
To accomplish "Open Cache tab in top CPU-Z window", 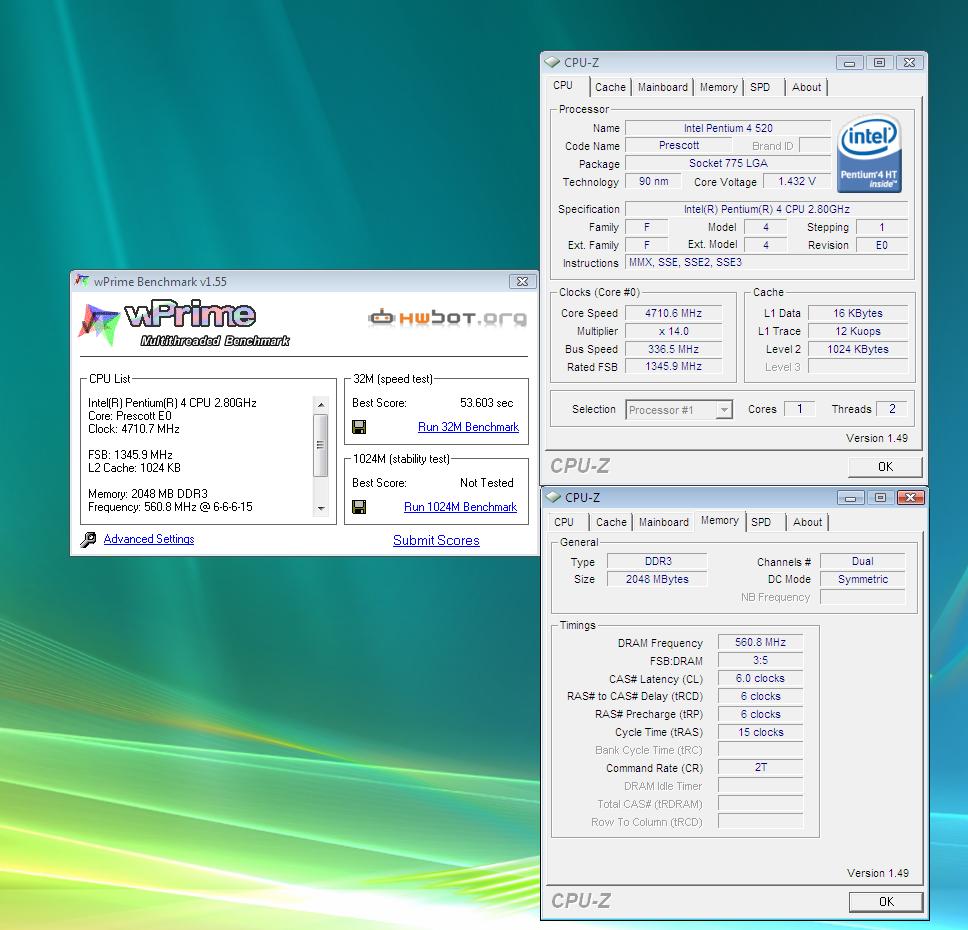I will point(611,87).
